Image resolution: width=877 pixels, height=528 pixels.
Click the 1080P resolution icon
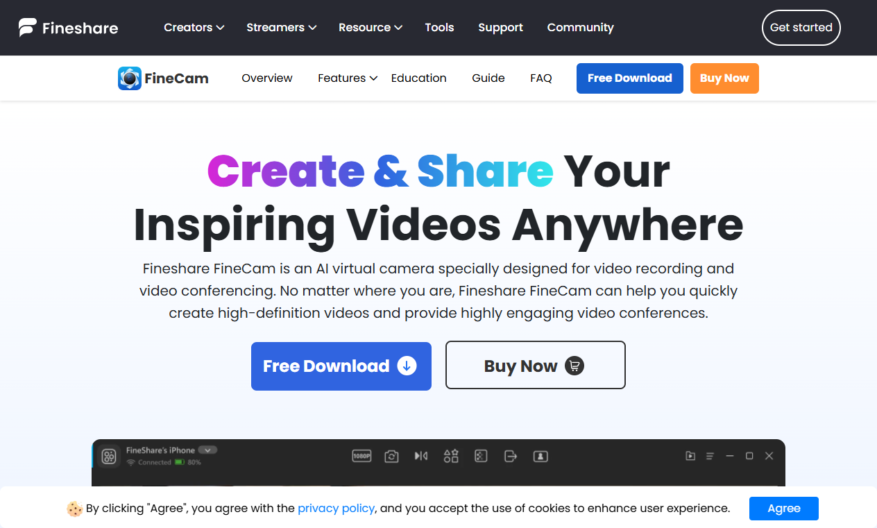tap(361, 456)
